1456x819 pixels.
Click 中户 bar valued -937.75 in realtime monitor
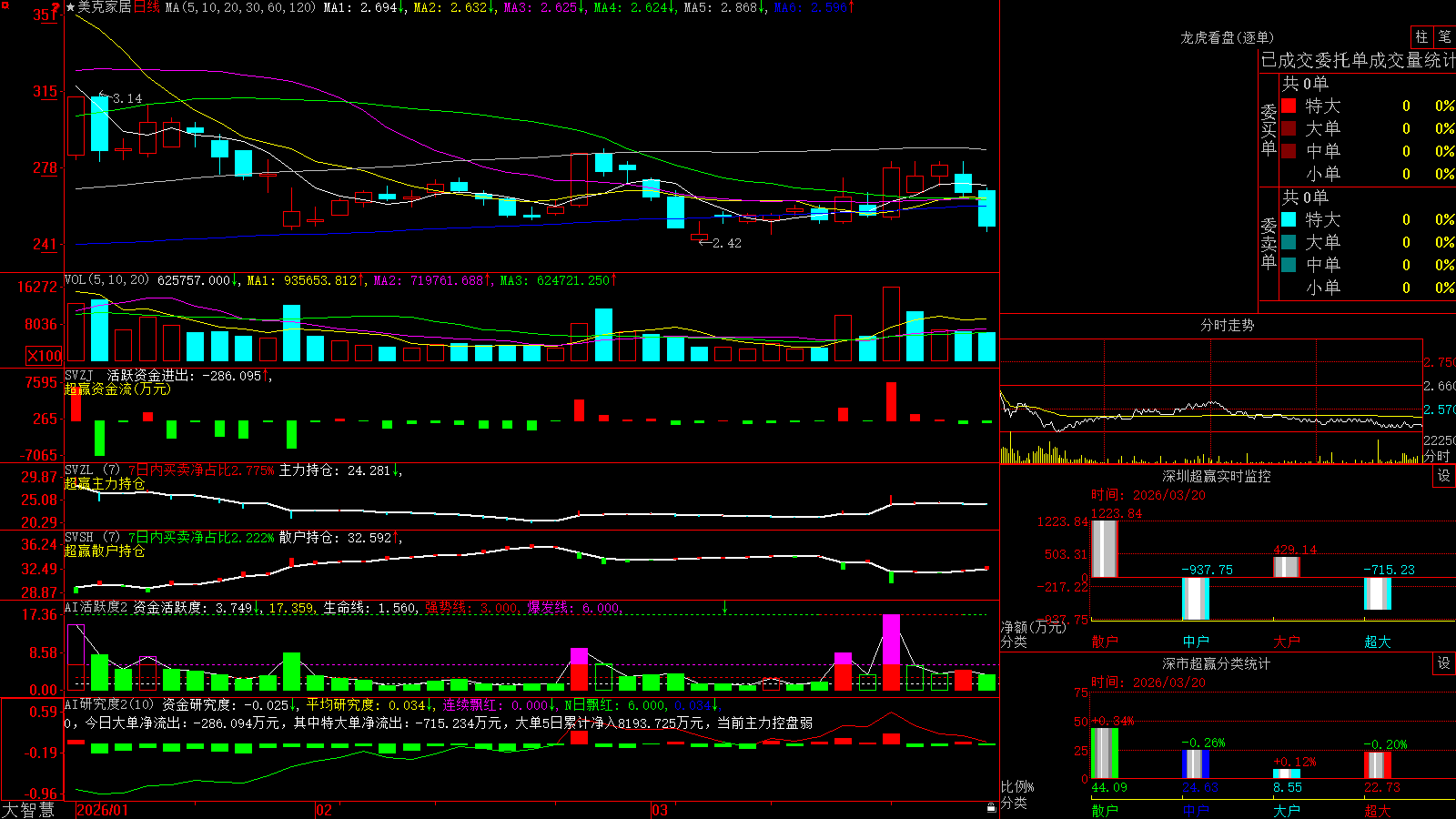point(1195,599)
